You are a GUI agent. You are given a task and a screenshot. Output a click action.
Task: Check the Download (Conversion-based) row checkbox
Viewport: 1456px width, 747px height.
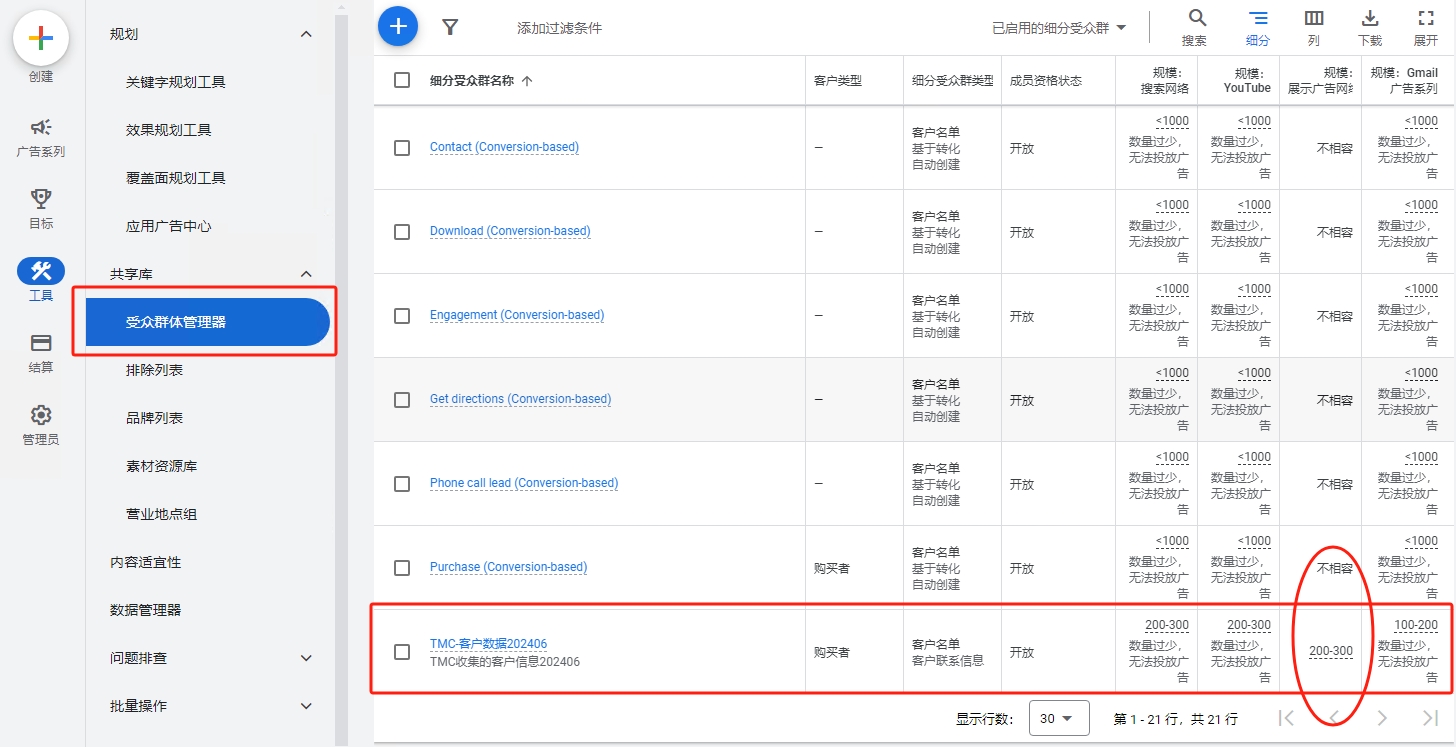click(x=402, y=232)
